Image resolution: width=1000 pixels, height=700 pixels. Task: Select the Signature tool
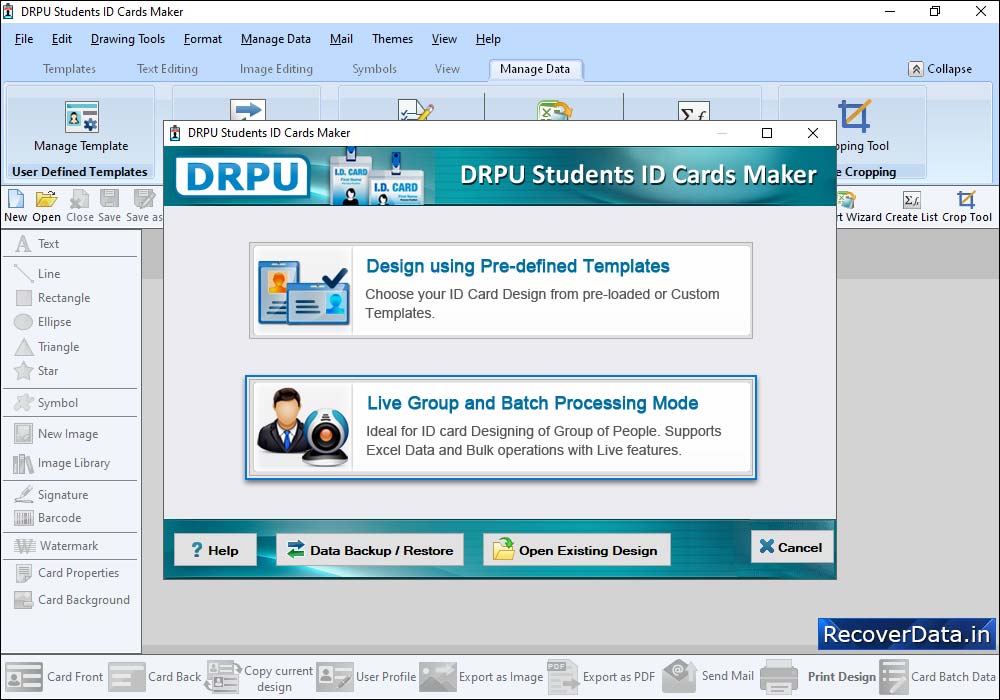[x=51, y=495]
